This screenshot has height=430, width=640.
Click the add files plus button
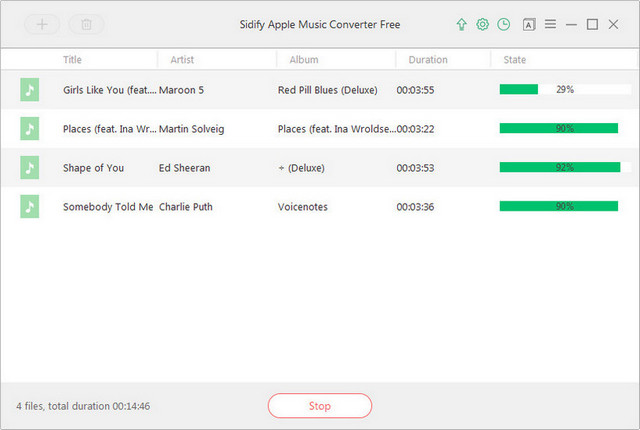click(41, 24)
